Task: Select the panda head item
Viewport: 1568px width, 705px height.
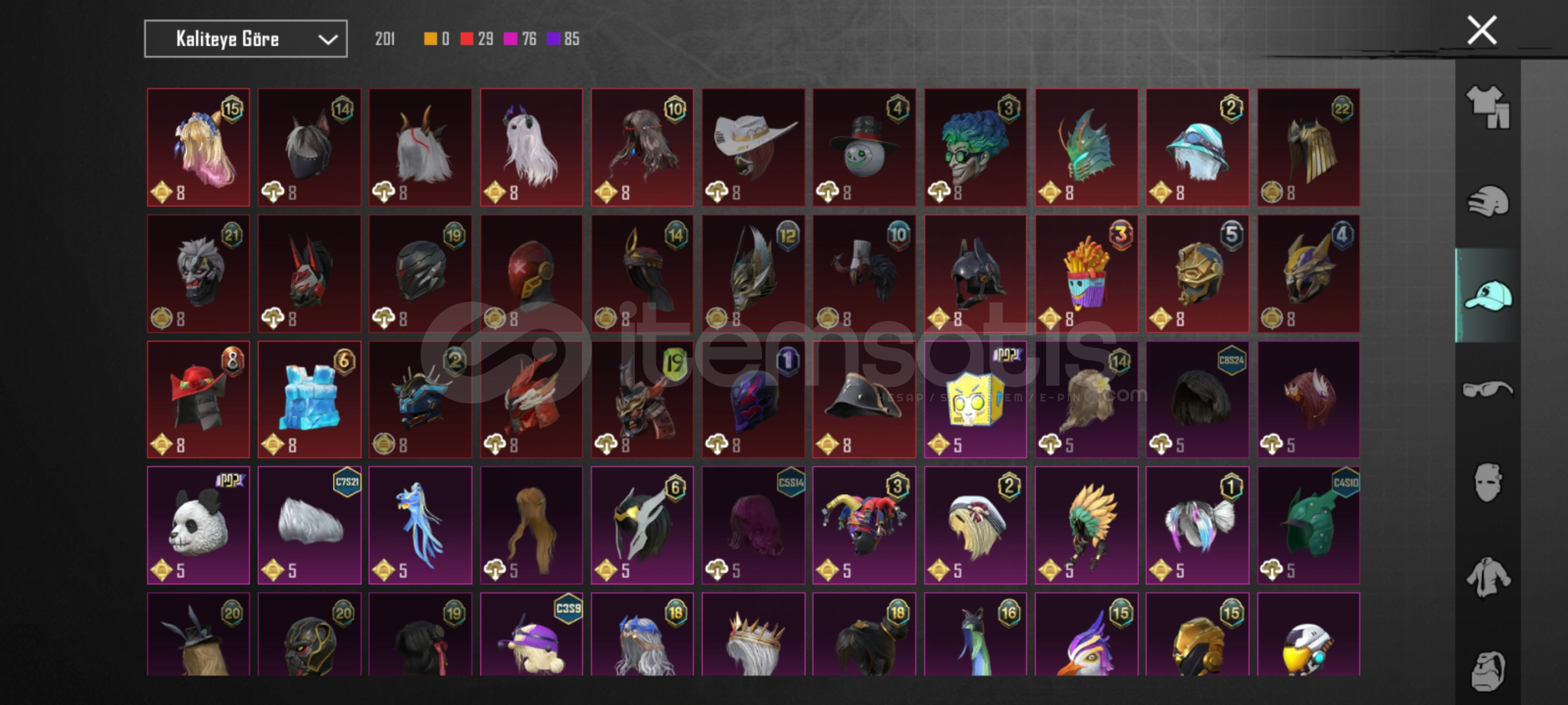Action: 199,525
